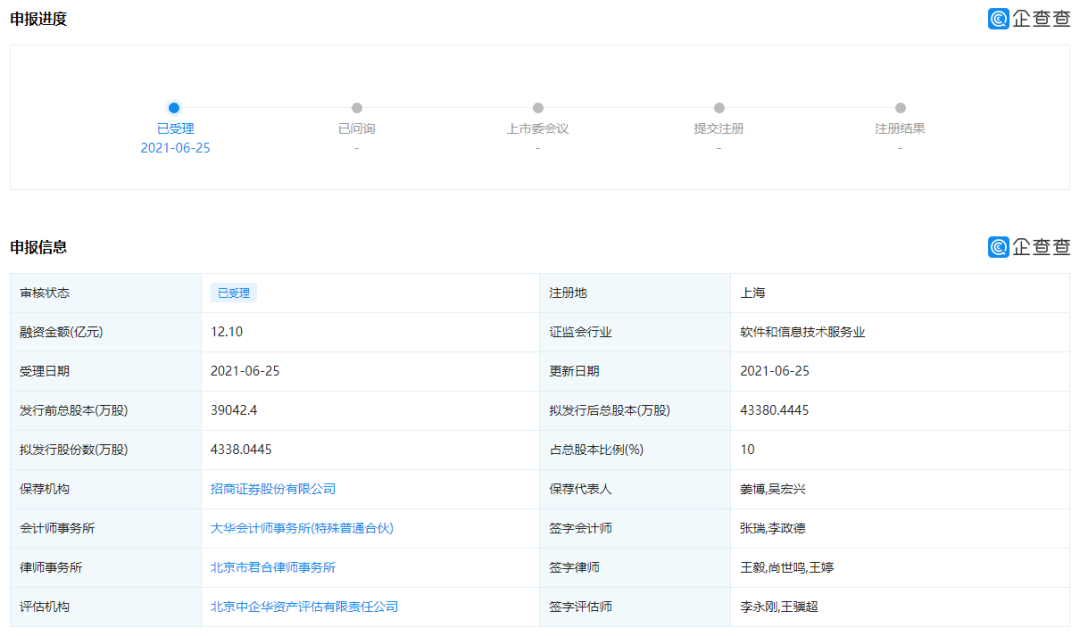Click the 注册地 label cell
Image resolution: width=1080 pixels, height=636 pixels.
pyautogui.click(x=635, y=293)
